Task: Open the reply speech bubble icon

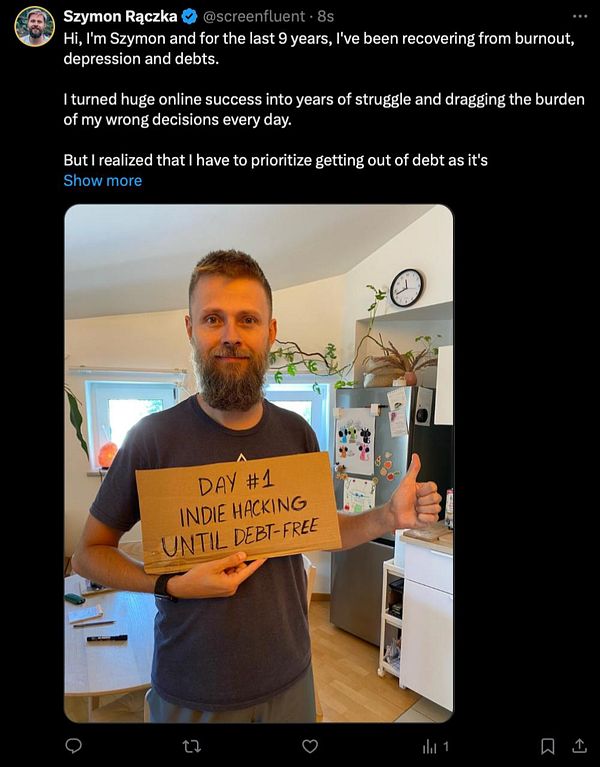Action: 73,745
